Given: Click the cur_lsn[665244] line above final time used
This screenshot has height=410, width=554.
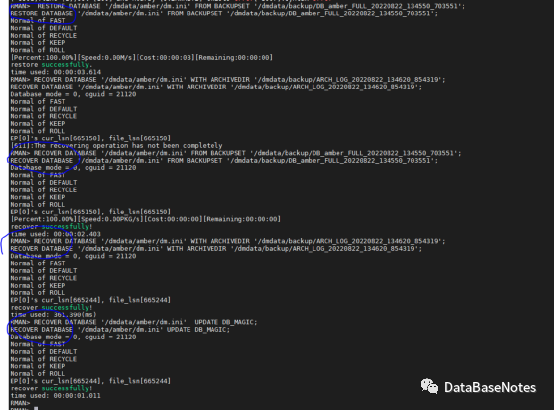Looking at the screenshot, I should point(91,381).
